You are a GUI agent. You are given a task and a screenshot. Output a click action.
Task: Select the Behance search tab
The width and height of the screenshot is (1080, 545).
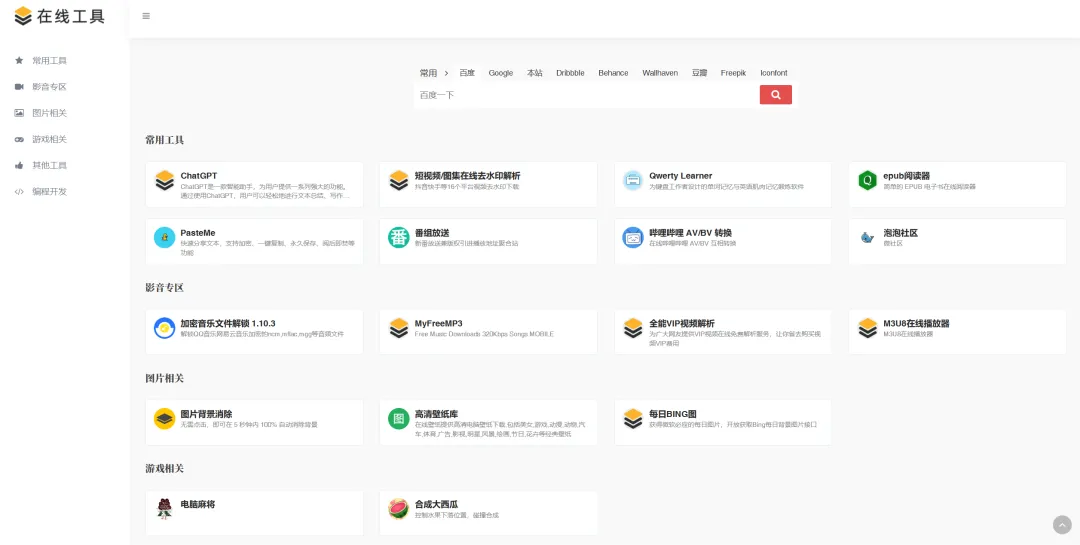[613, 73]
